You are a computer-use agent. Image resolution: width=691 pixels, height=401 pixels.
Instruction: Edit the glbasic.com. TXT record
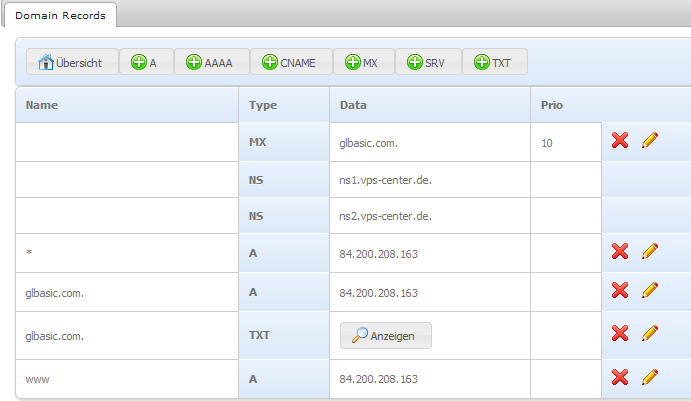(x=650, y=334)
